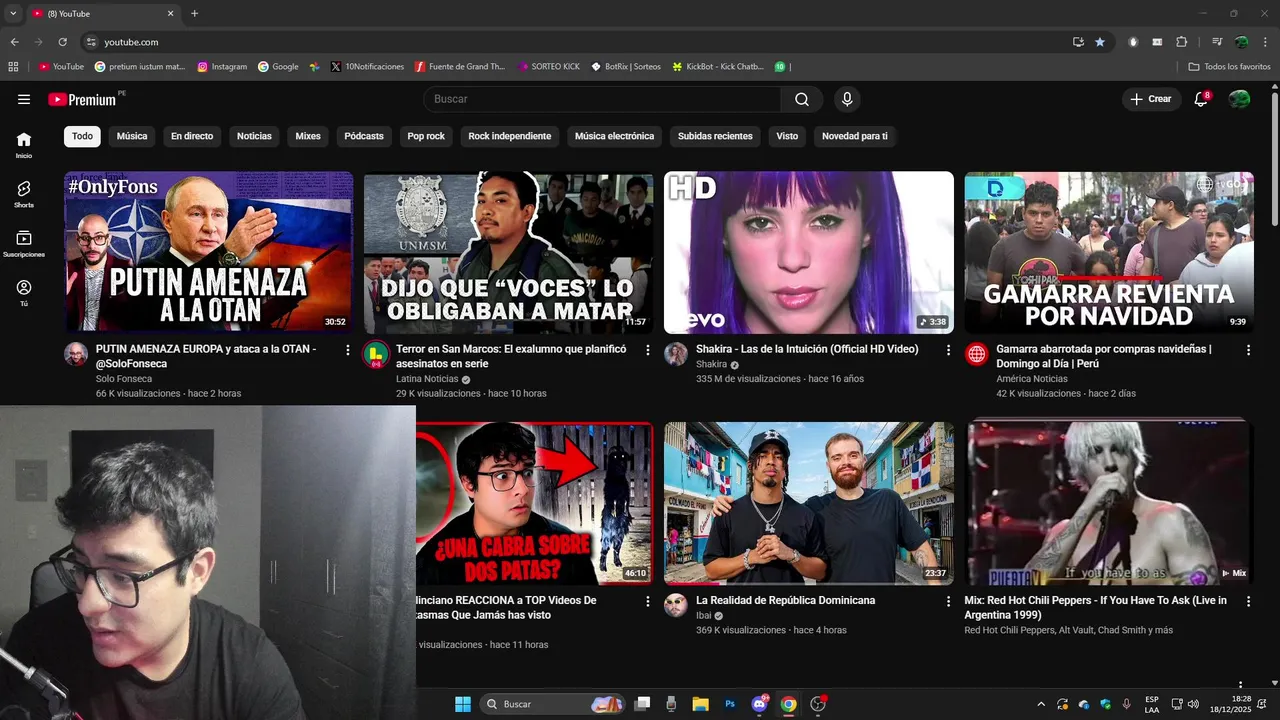Select the Novedad para ti chip
Image resolution: width=1280 pixels, height=720 pixels.
855,136
